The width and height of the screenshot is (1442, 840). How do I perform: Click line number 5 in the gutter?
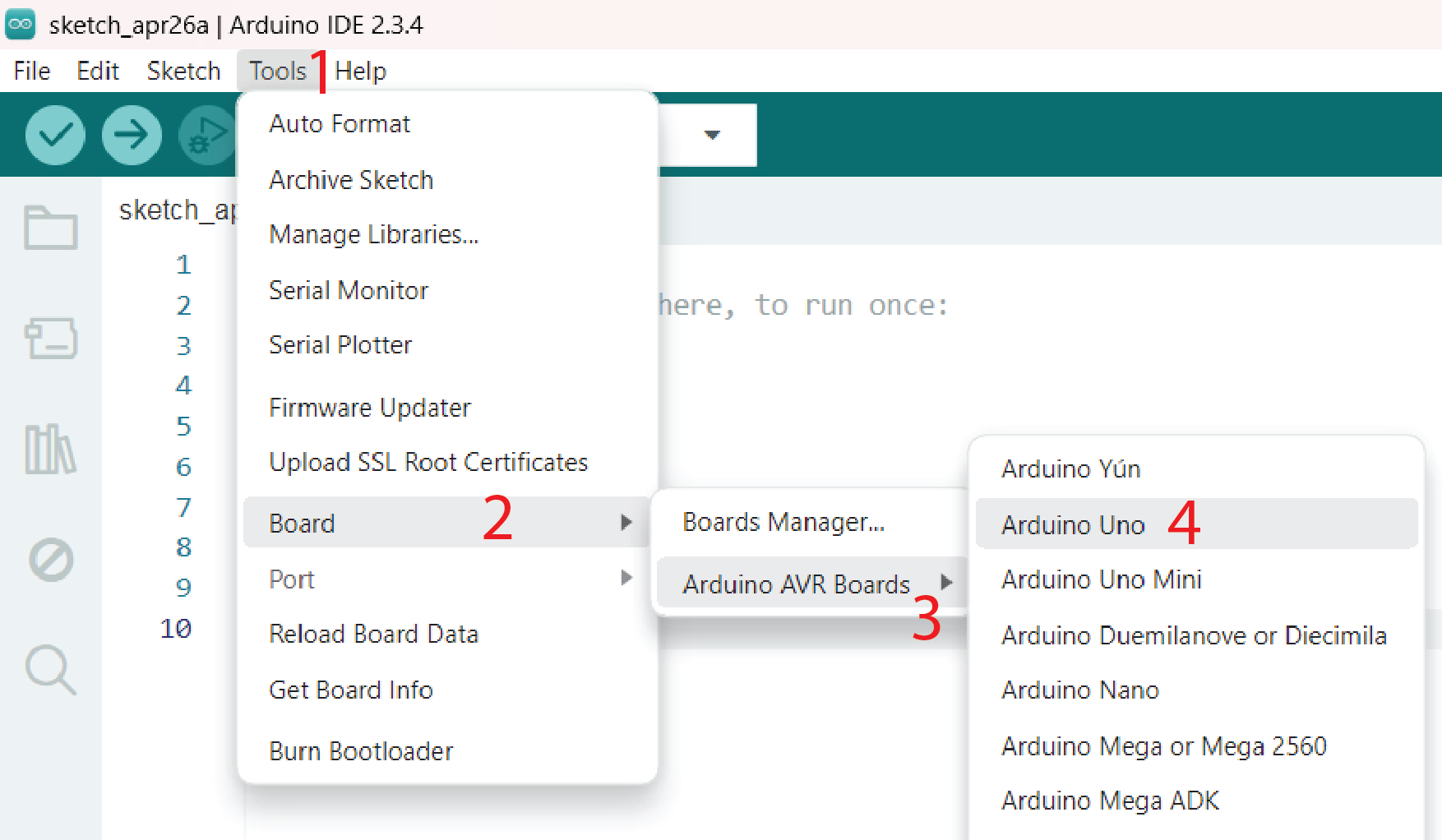[x=183, y=426]
